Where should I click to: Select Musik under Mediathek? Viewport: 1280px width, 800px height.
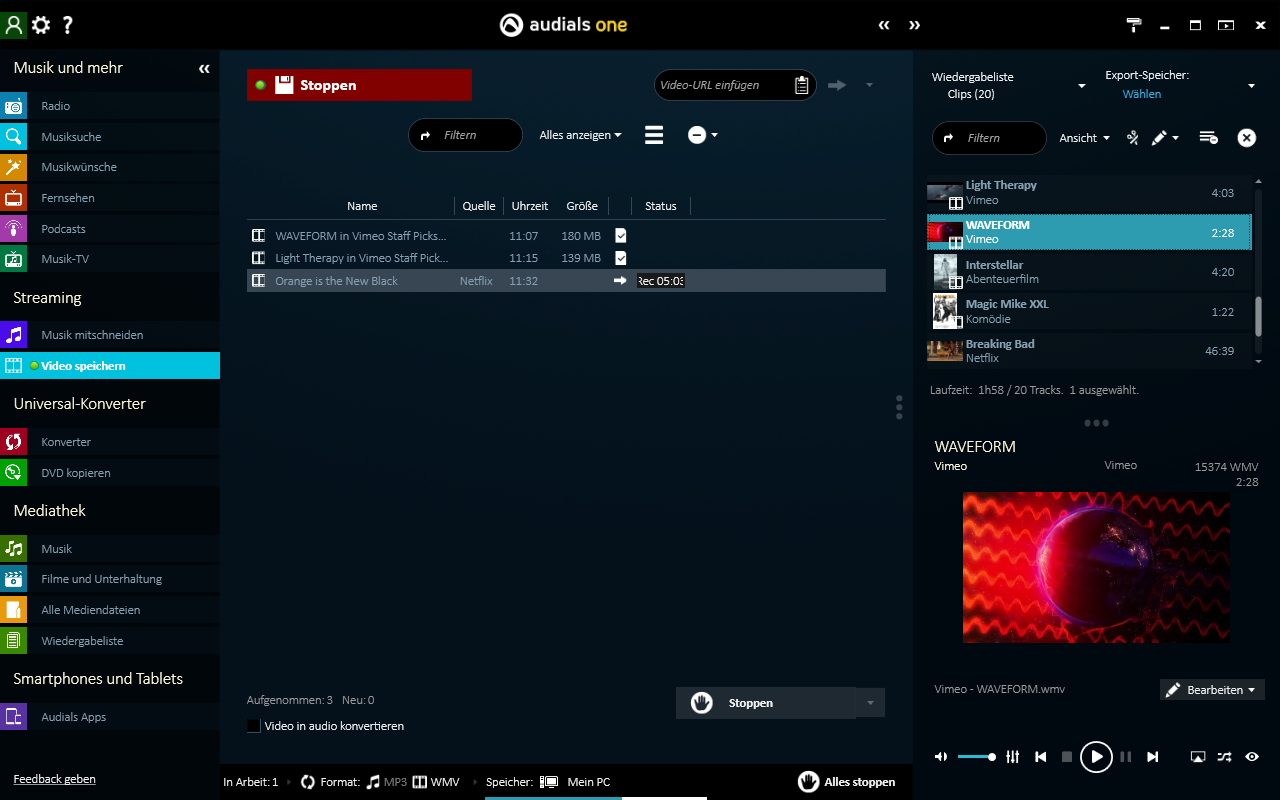click(x=110, y=549)
